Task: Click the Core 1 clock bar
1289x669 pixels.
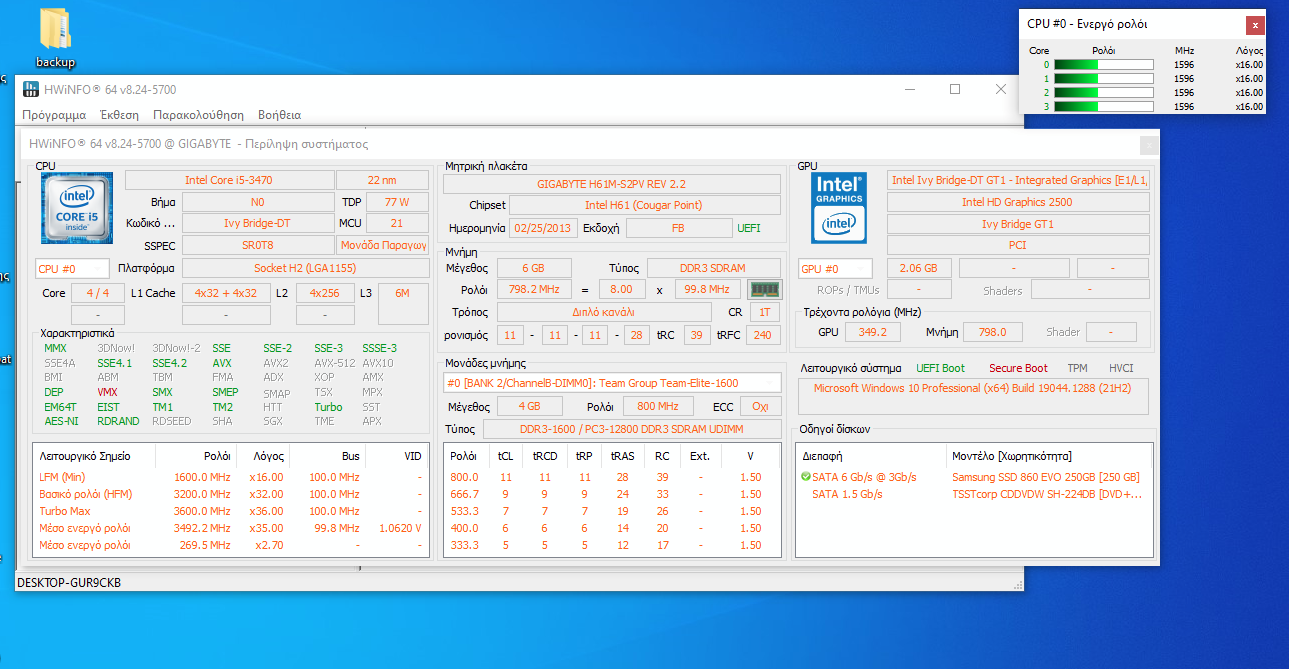Action: (x=1104, y=78)
